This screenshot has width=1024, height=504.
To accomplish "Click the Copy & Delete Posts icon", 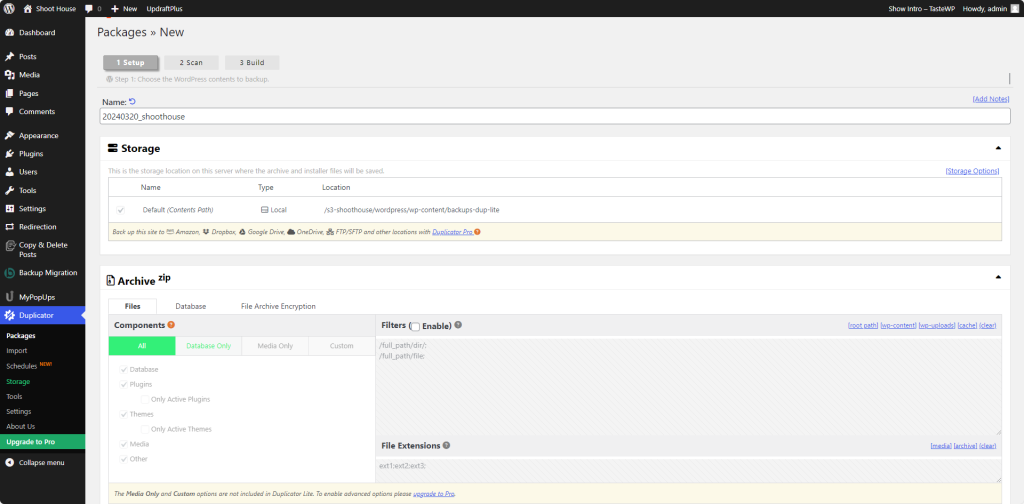I will pos(10,245).
